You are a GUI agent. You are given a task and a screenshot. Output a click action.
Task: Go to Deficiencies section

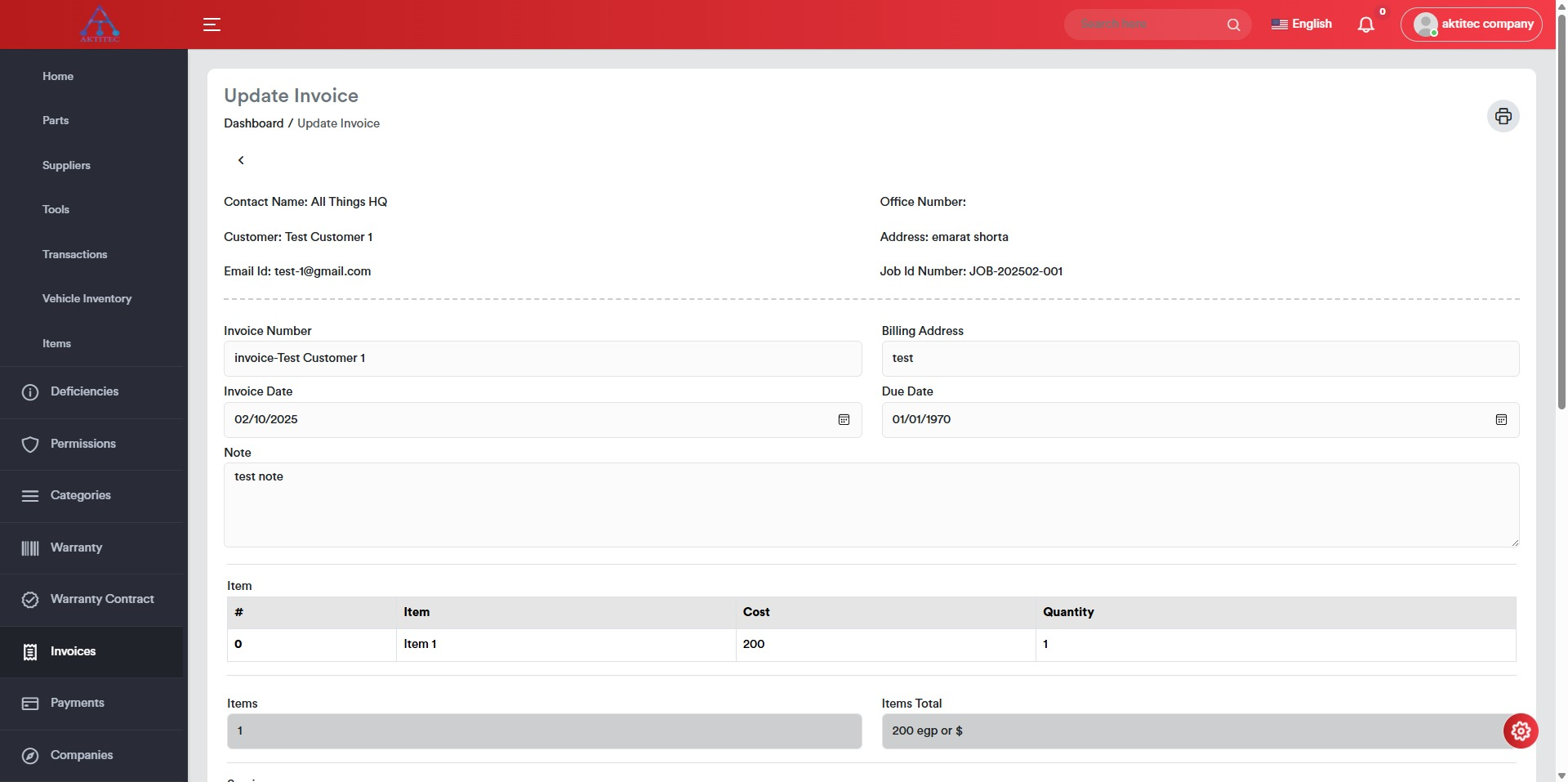point(84,391)
